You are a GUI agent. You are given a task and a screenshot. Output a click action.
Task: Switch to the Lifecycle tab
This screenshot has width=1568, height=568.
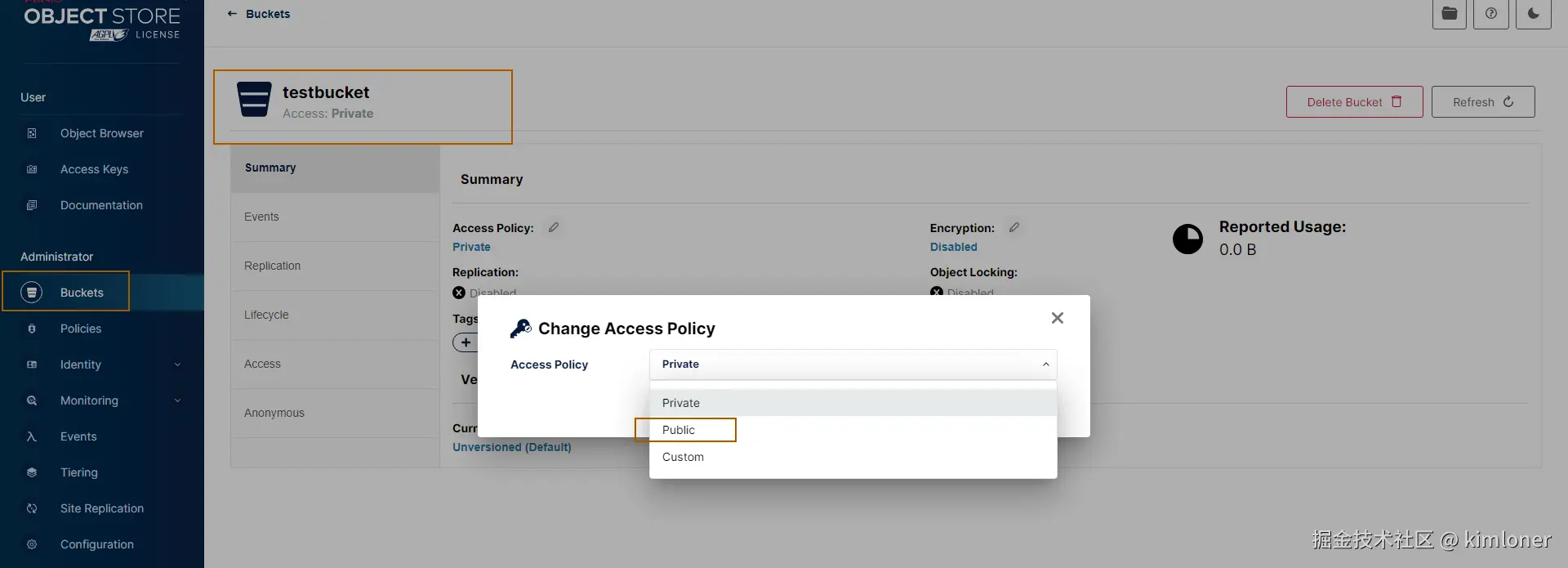(266, 315)
